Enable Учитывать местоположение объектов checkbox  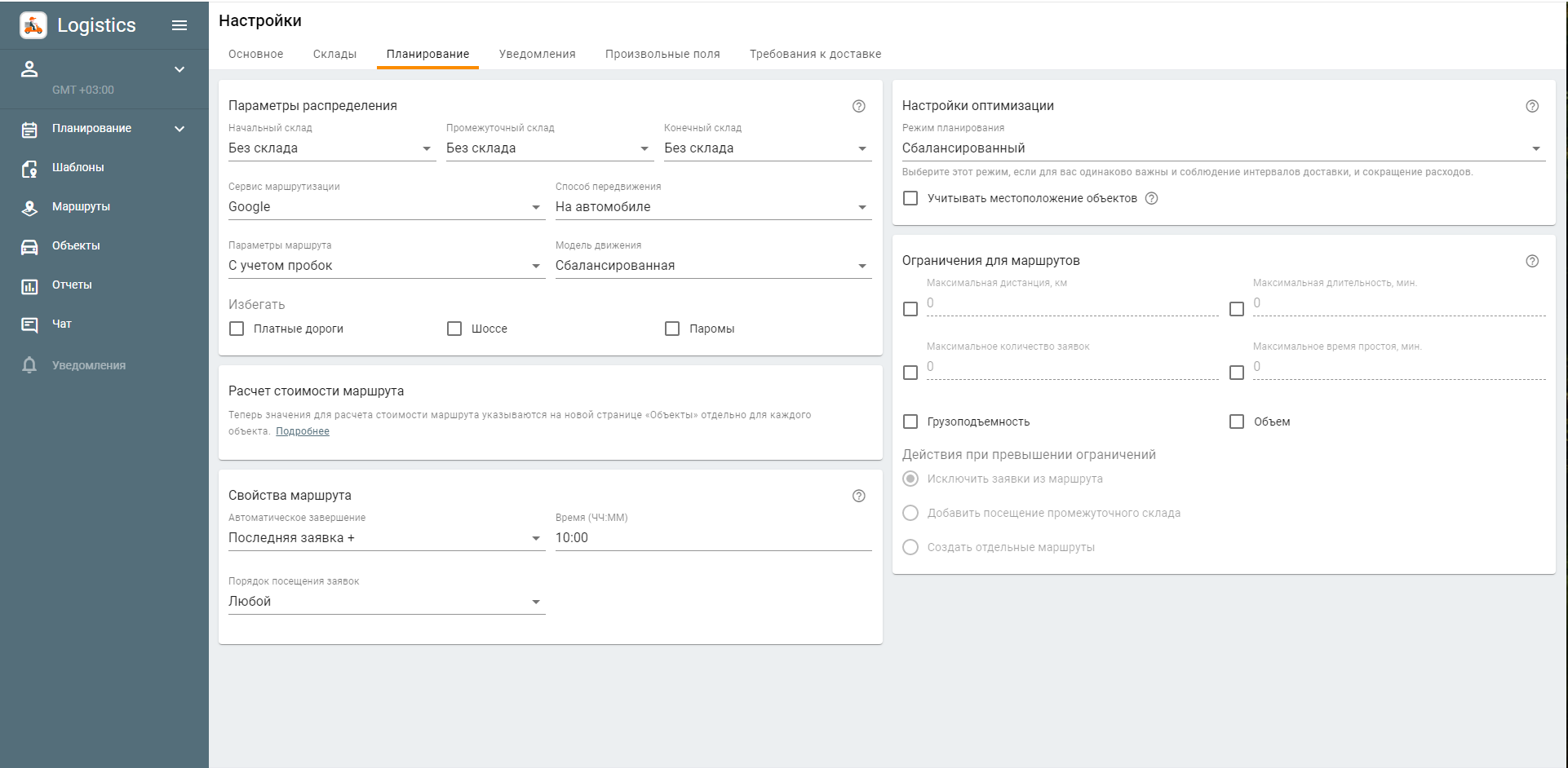910,198
